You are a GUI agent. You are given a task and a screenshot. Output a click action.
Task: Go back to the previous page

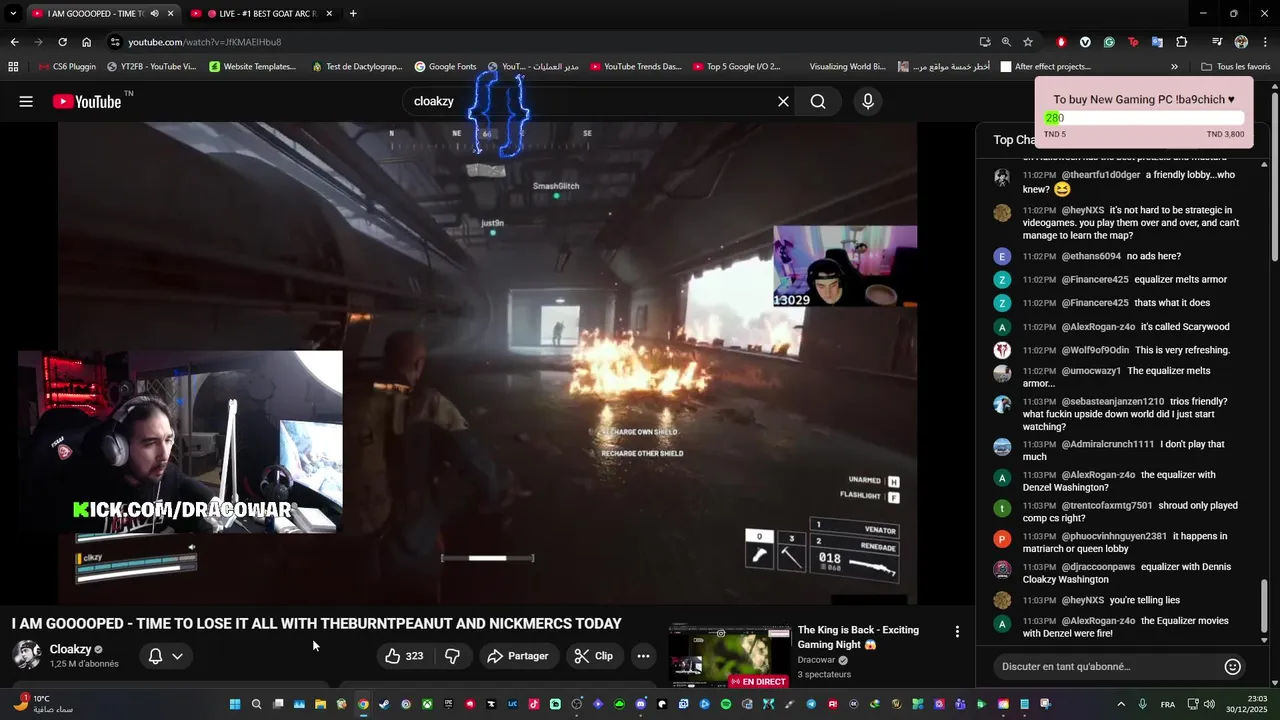click(x=14, y=42)
